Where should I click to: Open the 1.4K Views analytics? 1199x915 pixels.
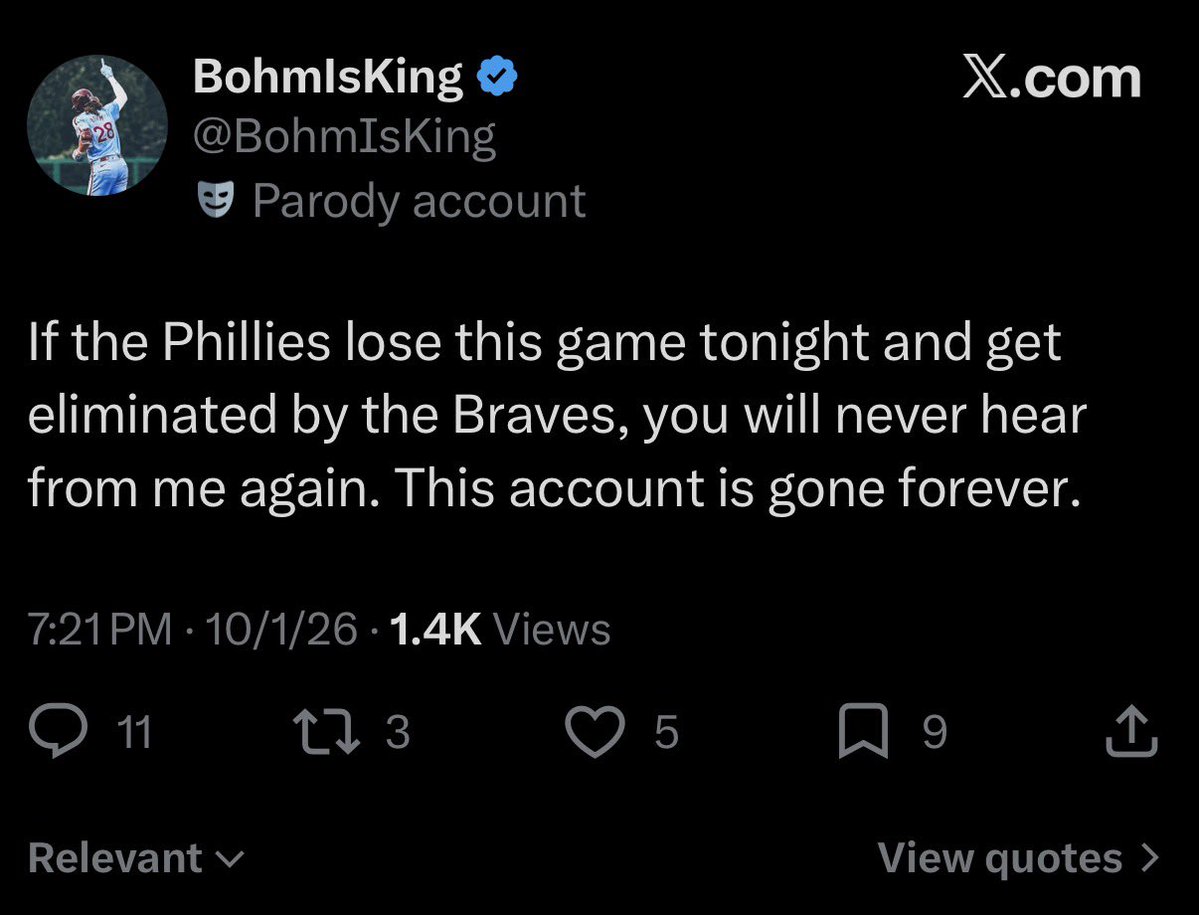(500, 630)
